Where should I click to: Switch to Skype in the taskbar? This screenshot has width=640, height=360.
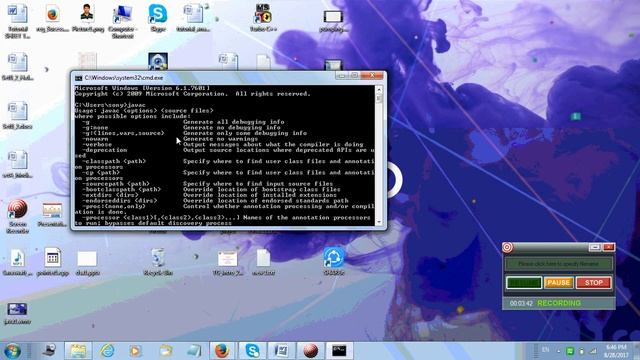[252, 351]
